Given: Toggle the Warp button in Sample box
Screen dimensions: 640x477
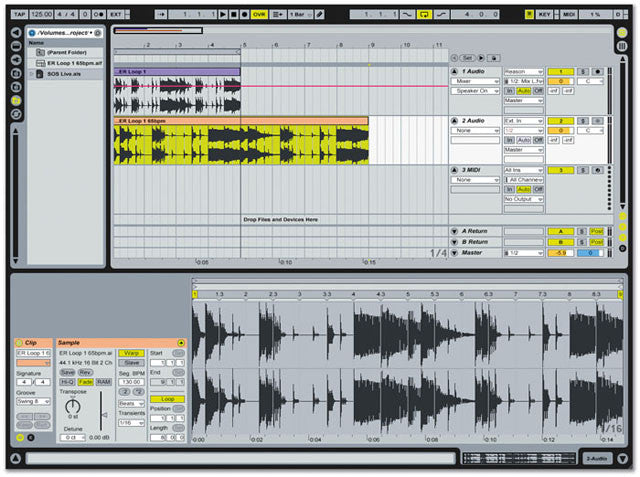Looking at the screenshot, I should (130, 353).
